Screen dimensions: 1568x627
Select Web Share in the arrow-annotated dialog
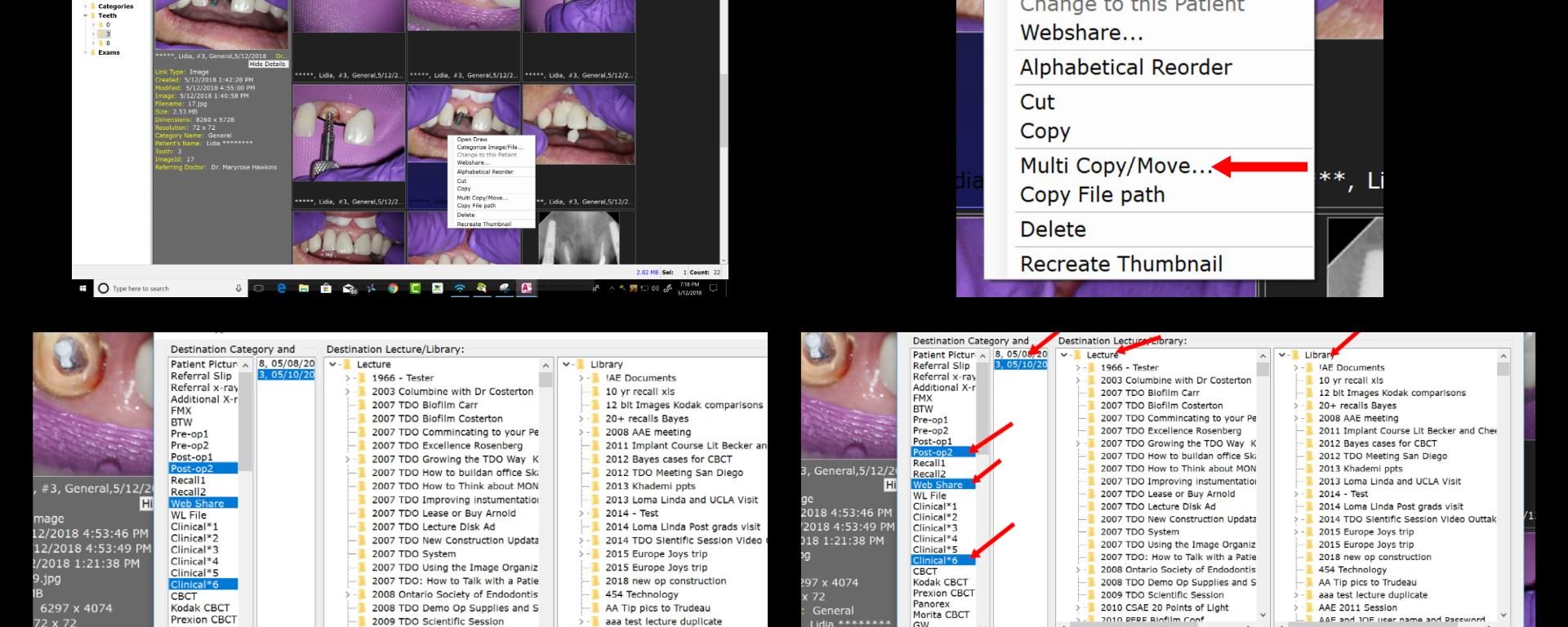pos(942,485)
